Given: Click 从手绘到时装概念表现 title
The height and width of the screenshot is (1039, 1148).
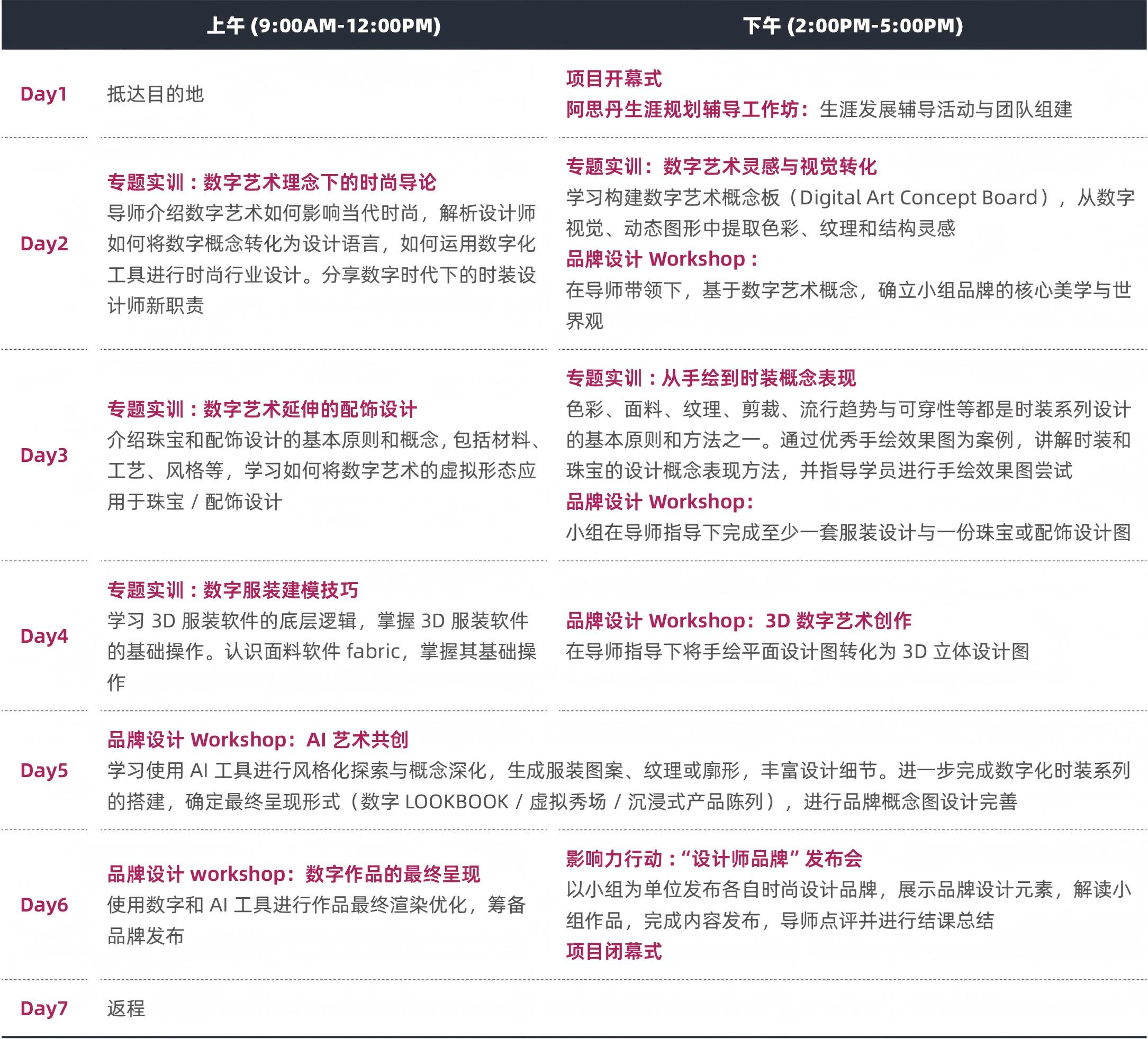Looking at the screenshot, I should tap(758, 378).
